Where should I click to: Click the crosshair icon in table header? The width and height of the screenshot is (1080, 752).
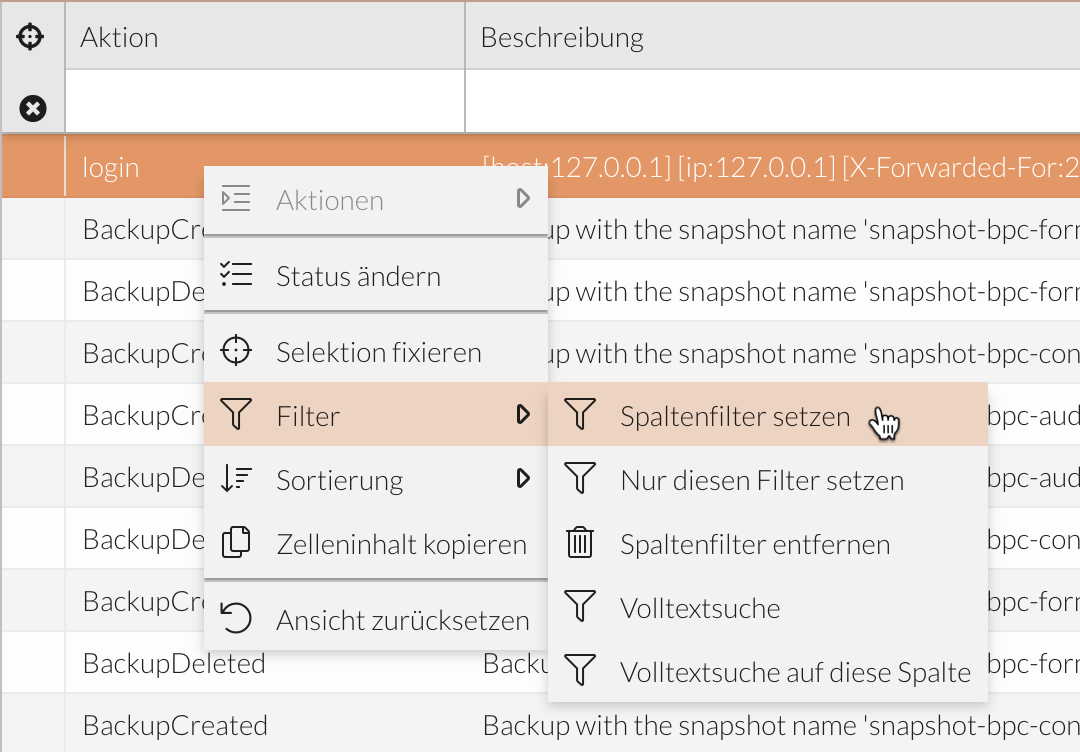coord(32,38)
